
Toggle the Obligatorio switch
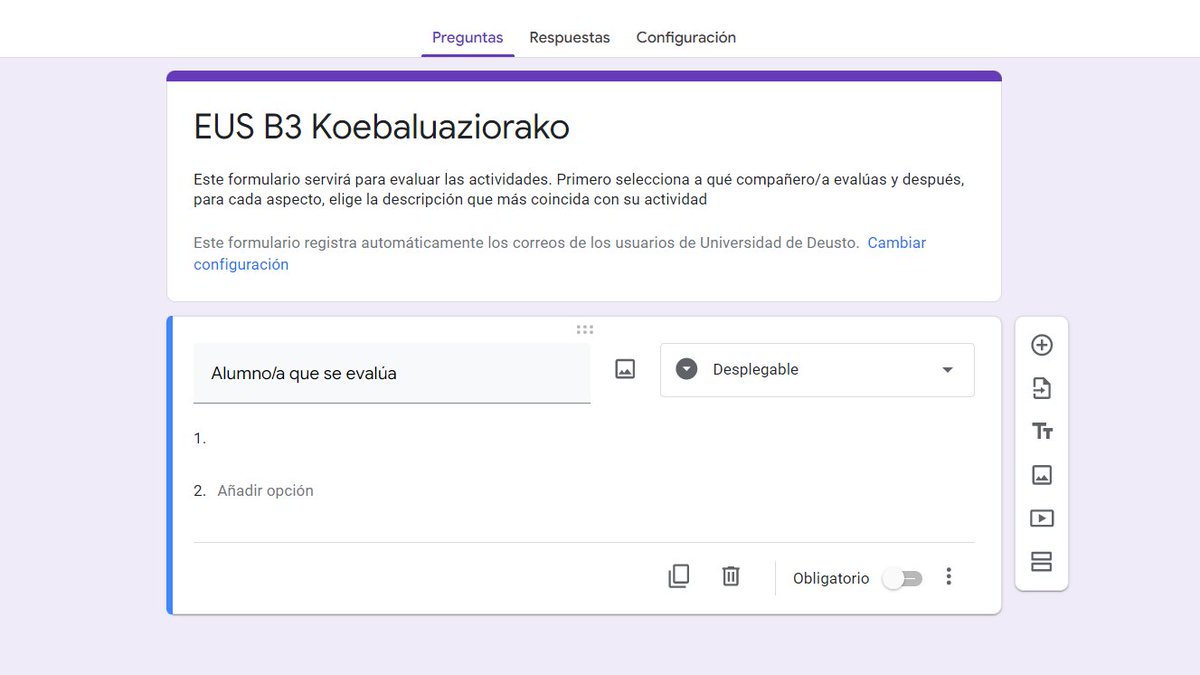(x=902, y=578)
